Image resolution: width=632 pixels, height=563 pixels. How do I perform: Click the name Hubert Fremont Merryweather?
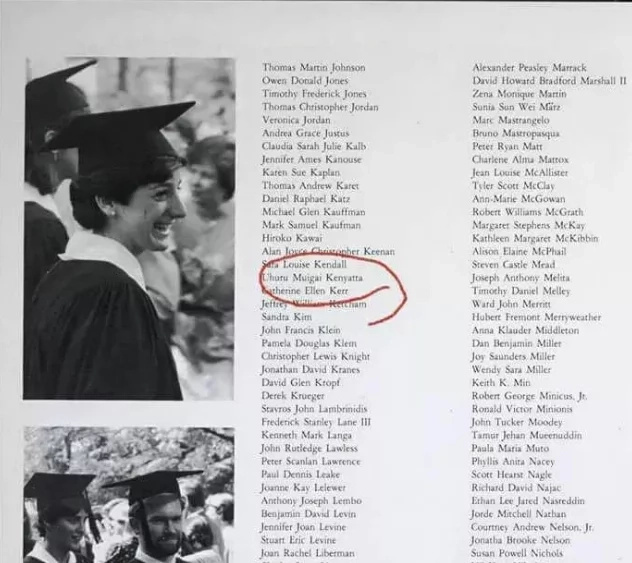(536, 317)
